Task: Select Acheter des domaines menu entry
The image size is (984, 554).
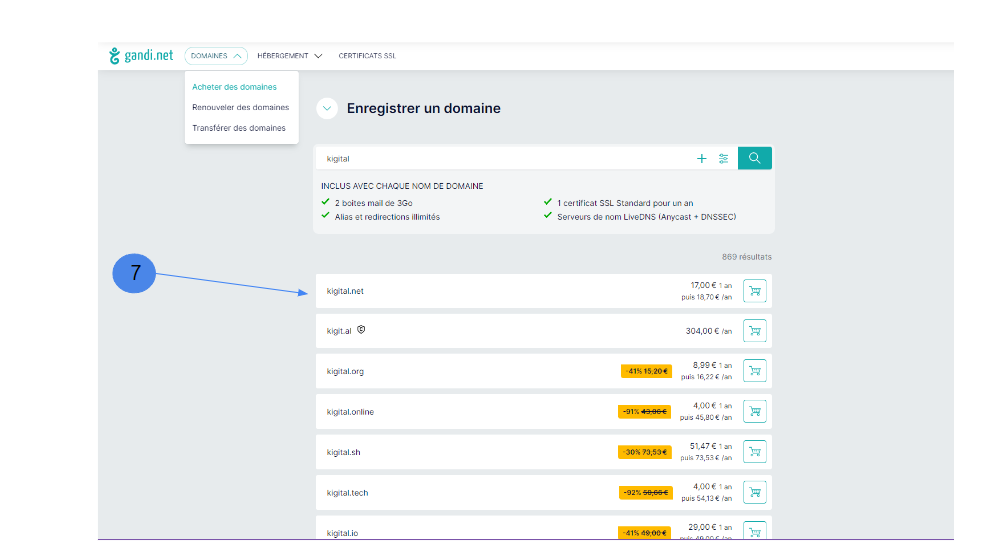Action: [234, 87]
